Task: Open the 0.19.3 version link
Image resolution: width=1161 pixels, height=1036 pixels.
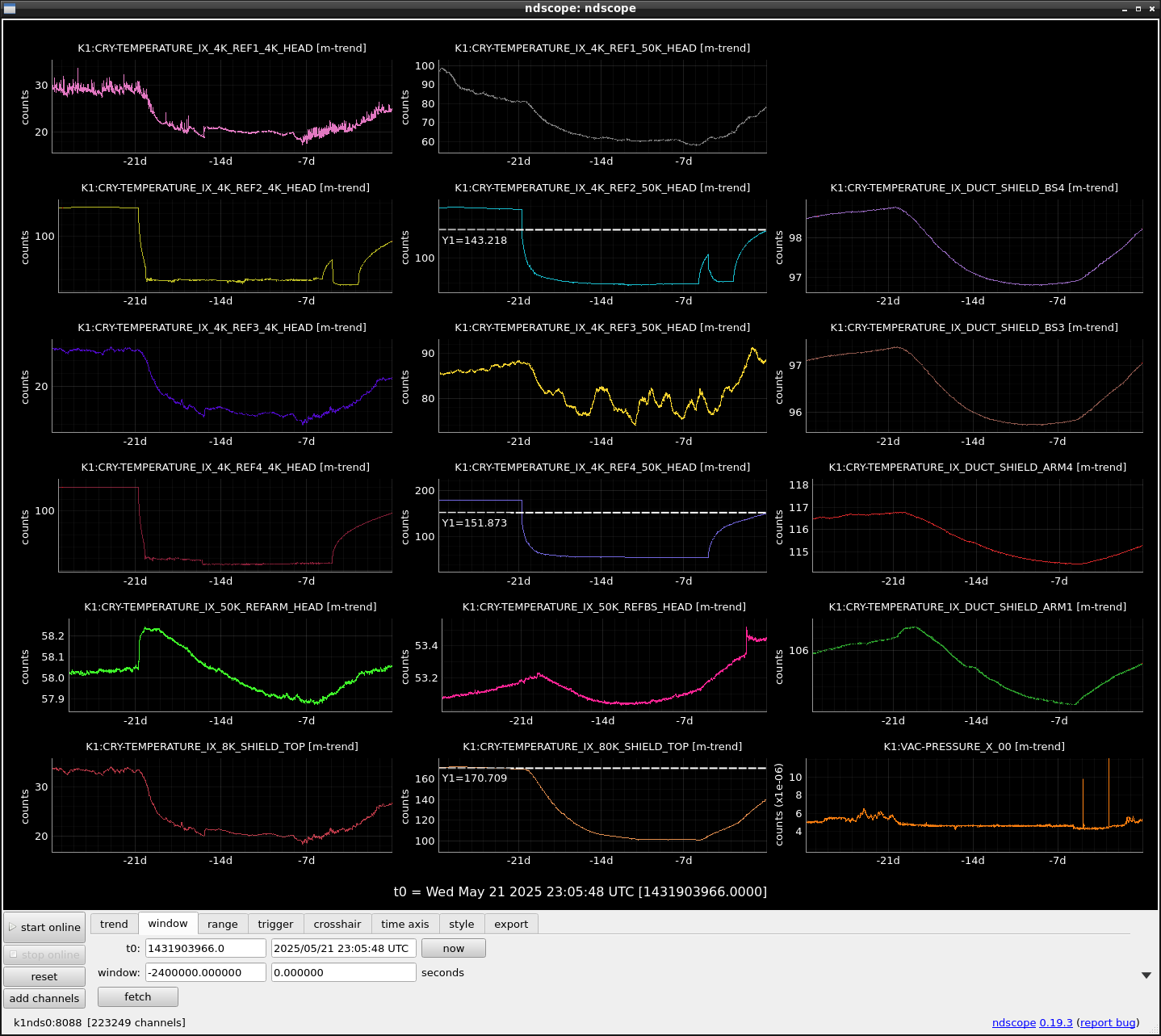Action: [x=1056, y=1022]
